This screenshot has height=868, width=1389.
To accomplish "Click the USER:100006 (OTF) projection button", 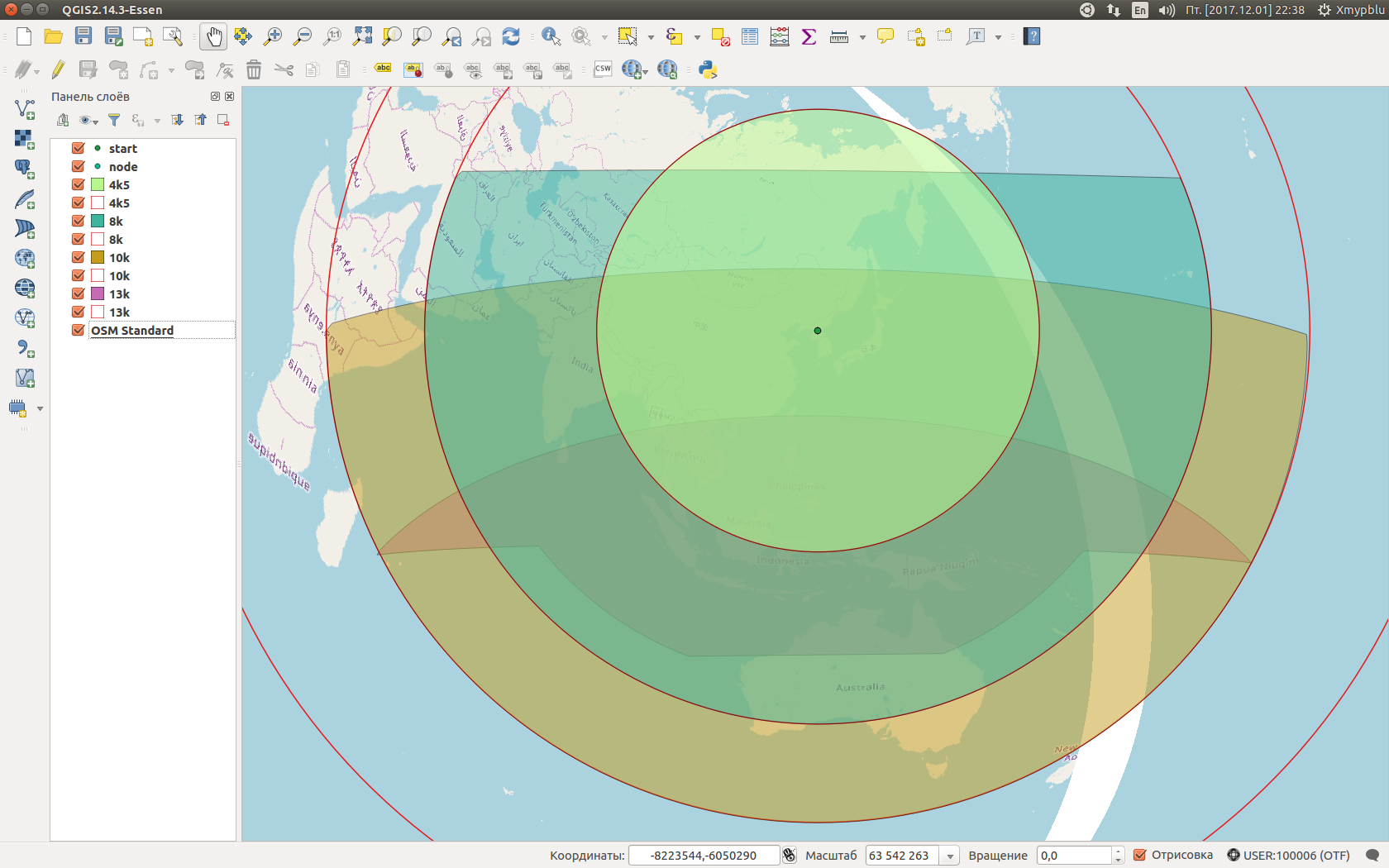I will (x=1287, y=855).
